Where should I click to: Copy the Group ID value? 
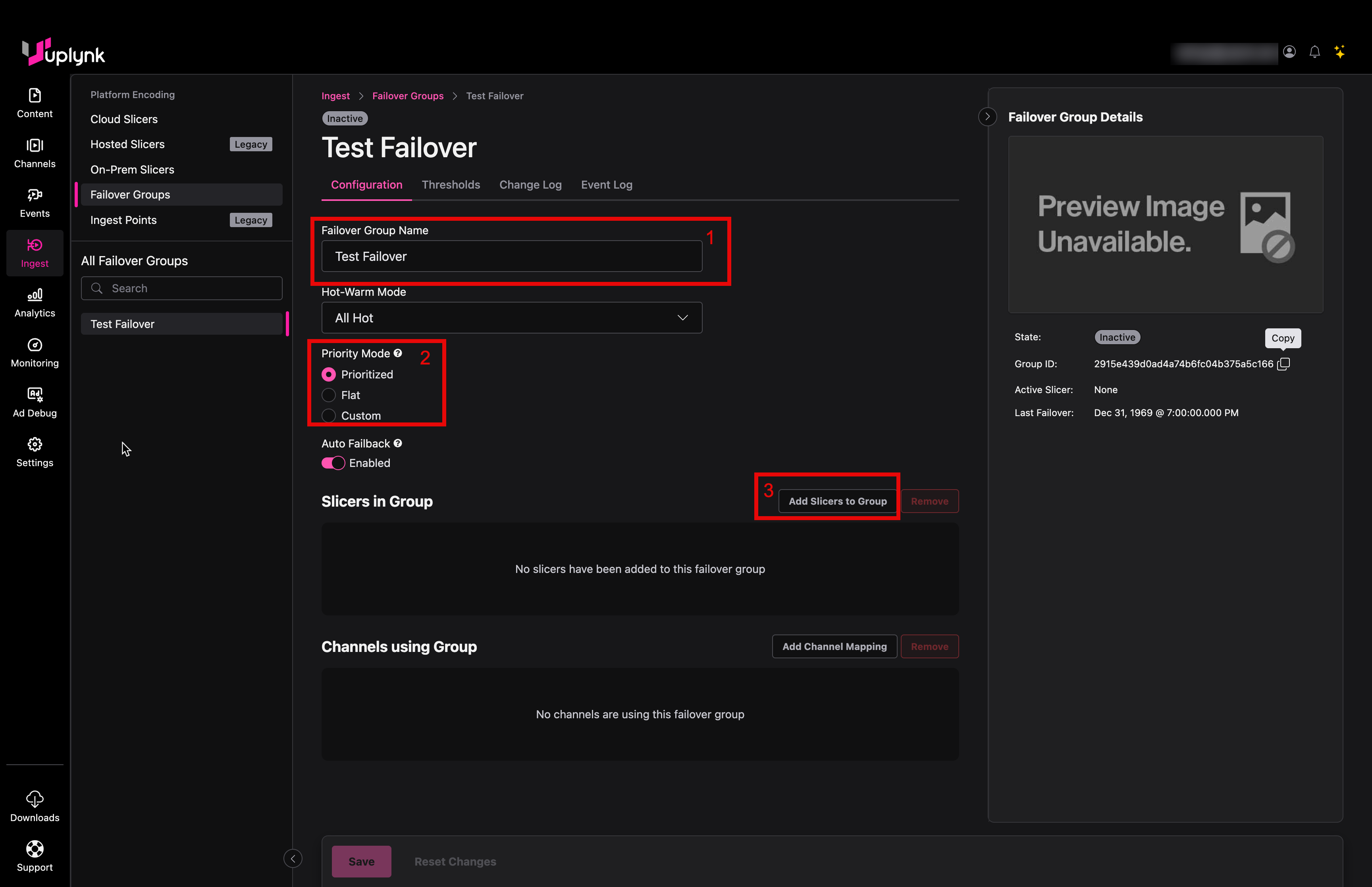click(x=1283, y=364)
